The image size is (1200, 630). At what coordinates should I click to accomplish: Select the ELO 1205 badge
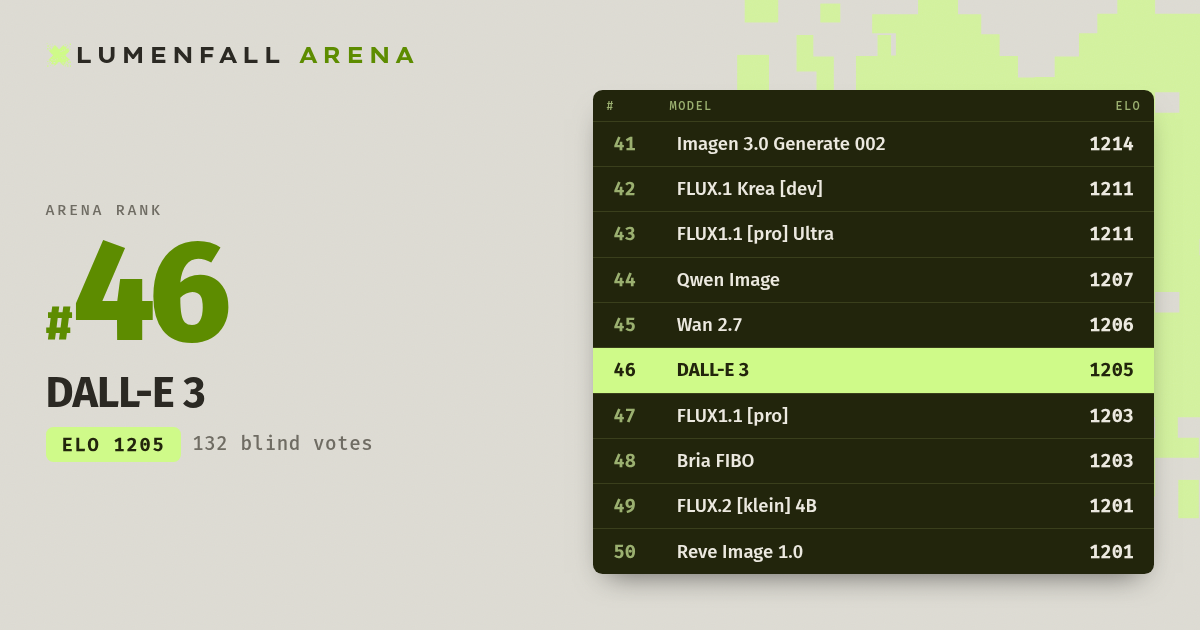[113, 445]
